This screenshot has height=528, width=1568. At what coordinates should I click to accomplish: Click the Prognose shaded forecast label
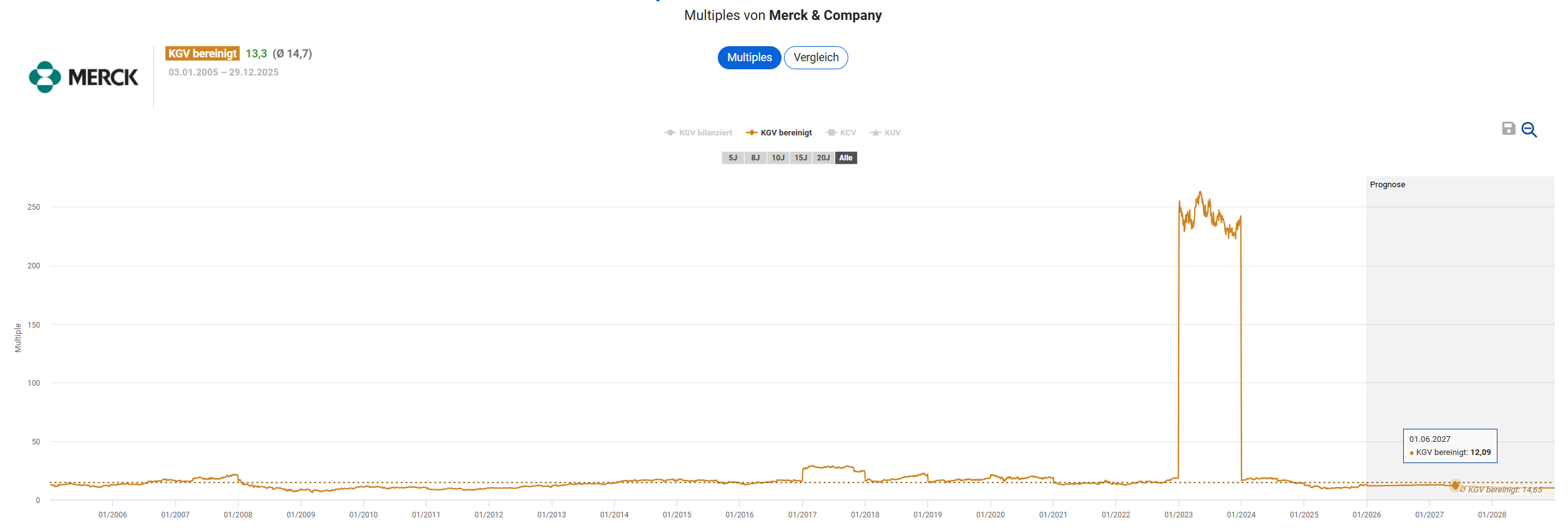click(1387, 185)
